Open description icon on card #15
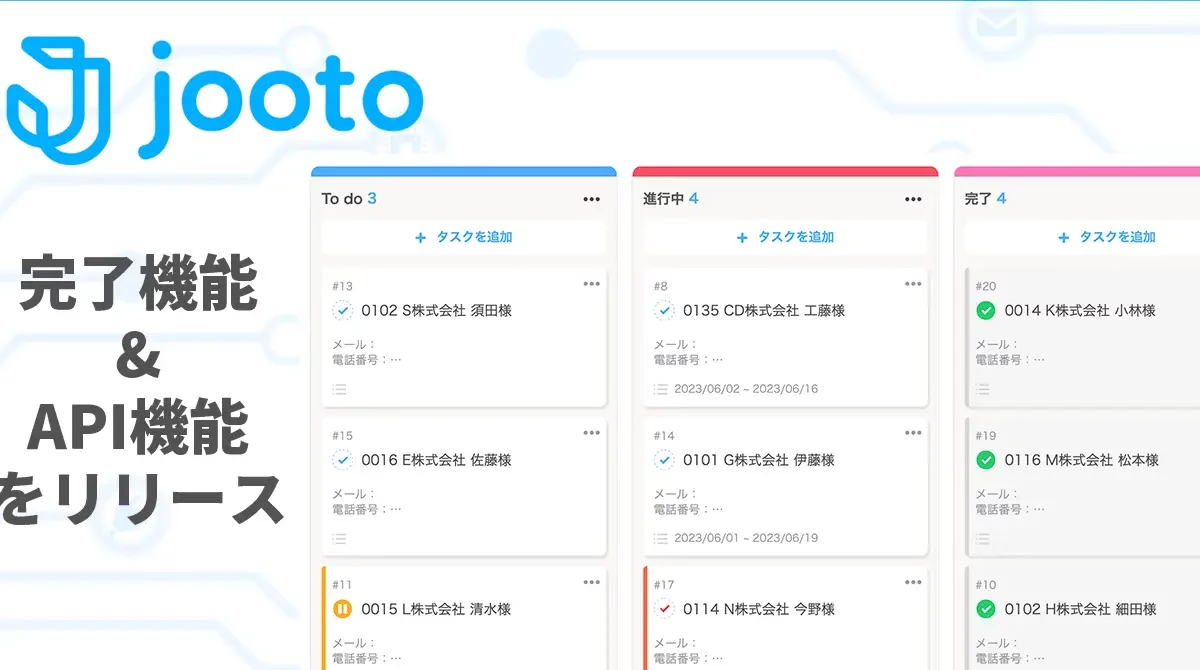Viewport: 1200px width, 670px height. (339, 538)
